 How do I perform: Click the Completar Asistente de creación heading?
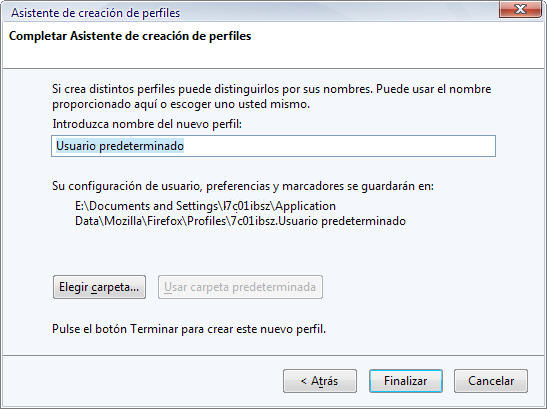tap(130, 36)
